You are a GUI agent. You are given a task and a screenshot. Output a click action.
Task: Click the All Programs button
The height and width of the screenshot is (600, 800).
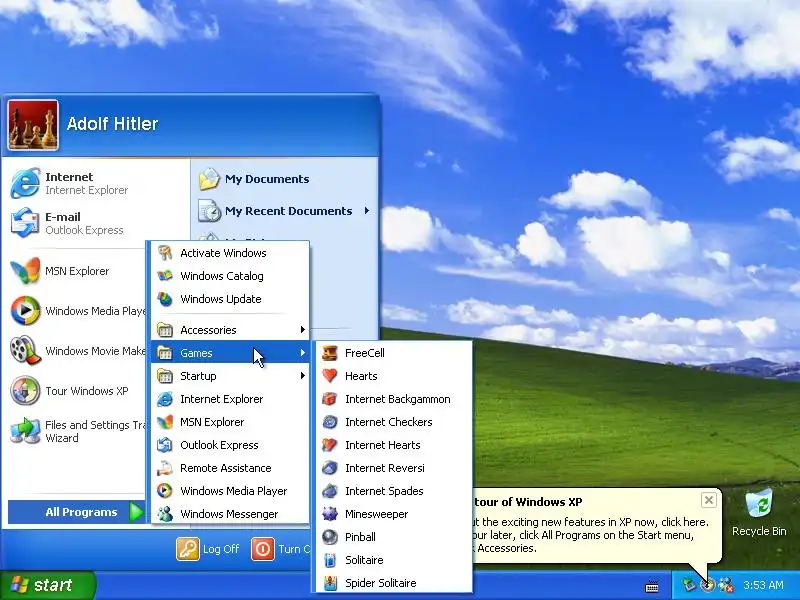point(77,512)
